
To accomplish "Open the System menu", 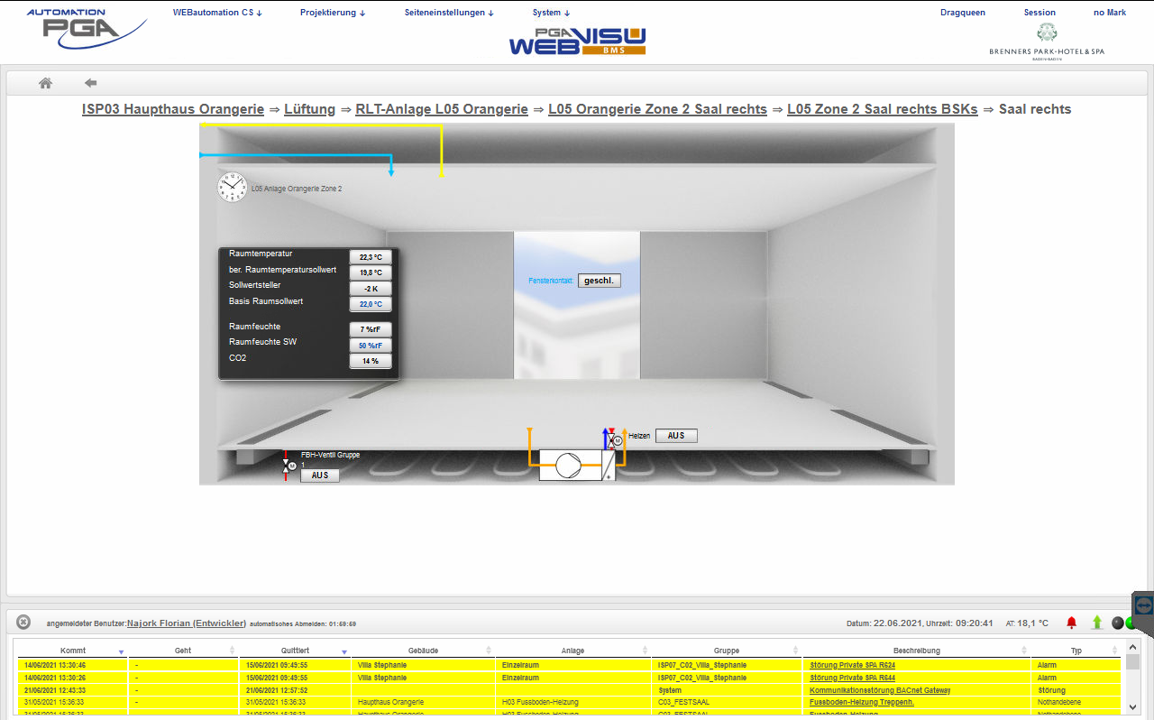I will point(551,13).
